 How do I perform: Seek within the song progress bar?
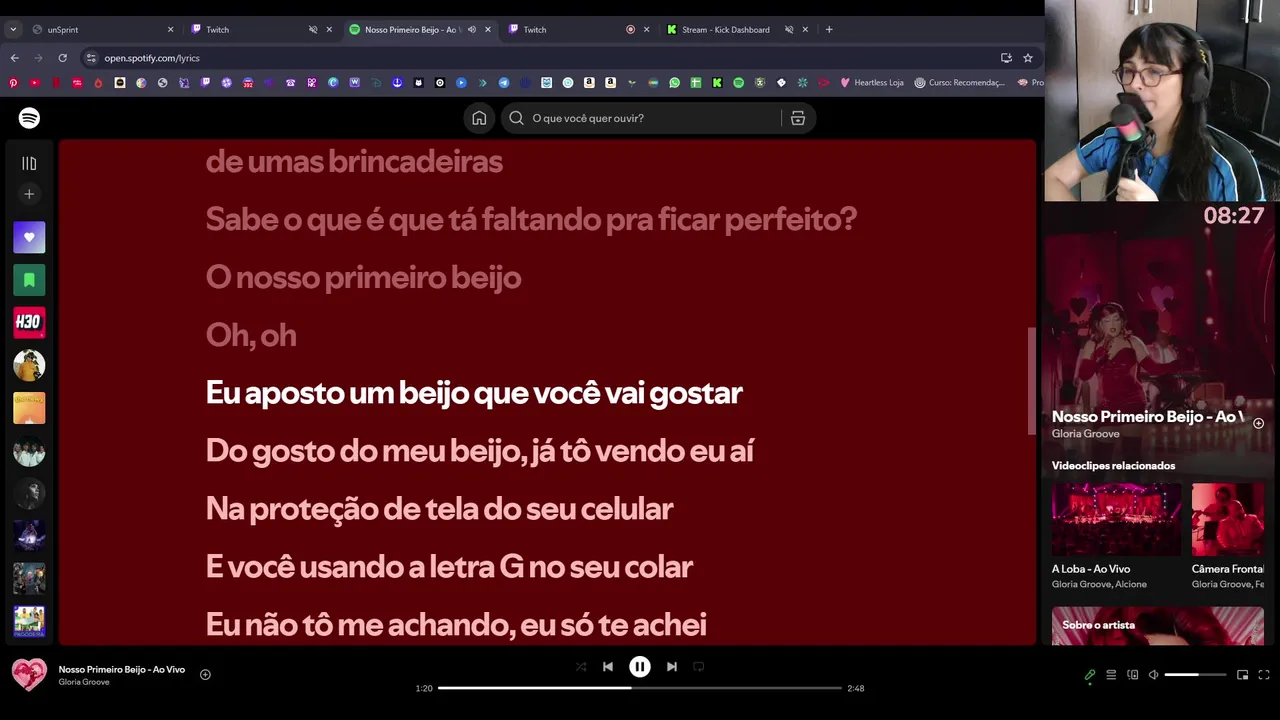pos(640,688)
